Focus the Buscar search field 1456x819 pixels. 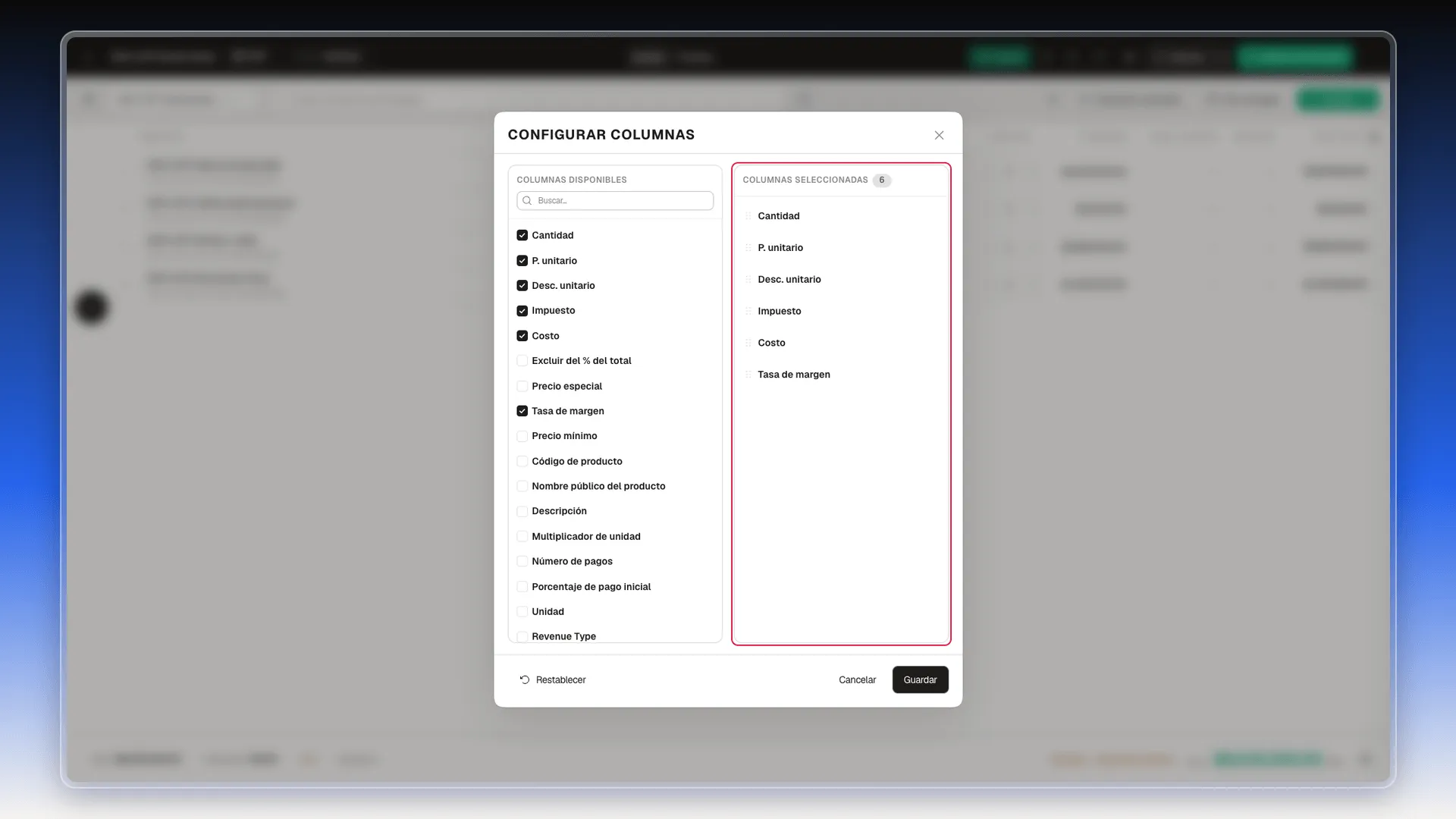(615, 201)
